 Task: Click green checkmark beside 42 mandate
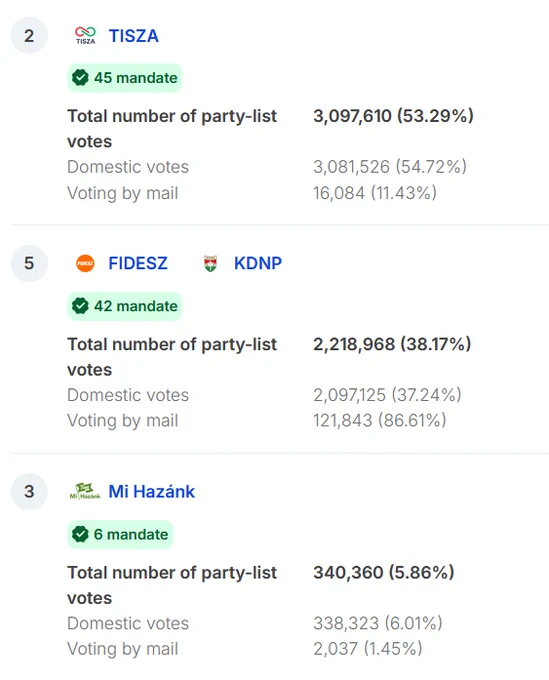(80, 306)
